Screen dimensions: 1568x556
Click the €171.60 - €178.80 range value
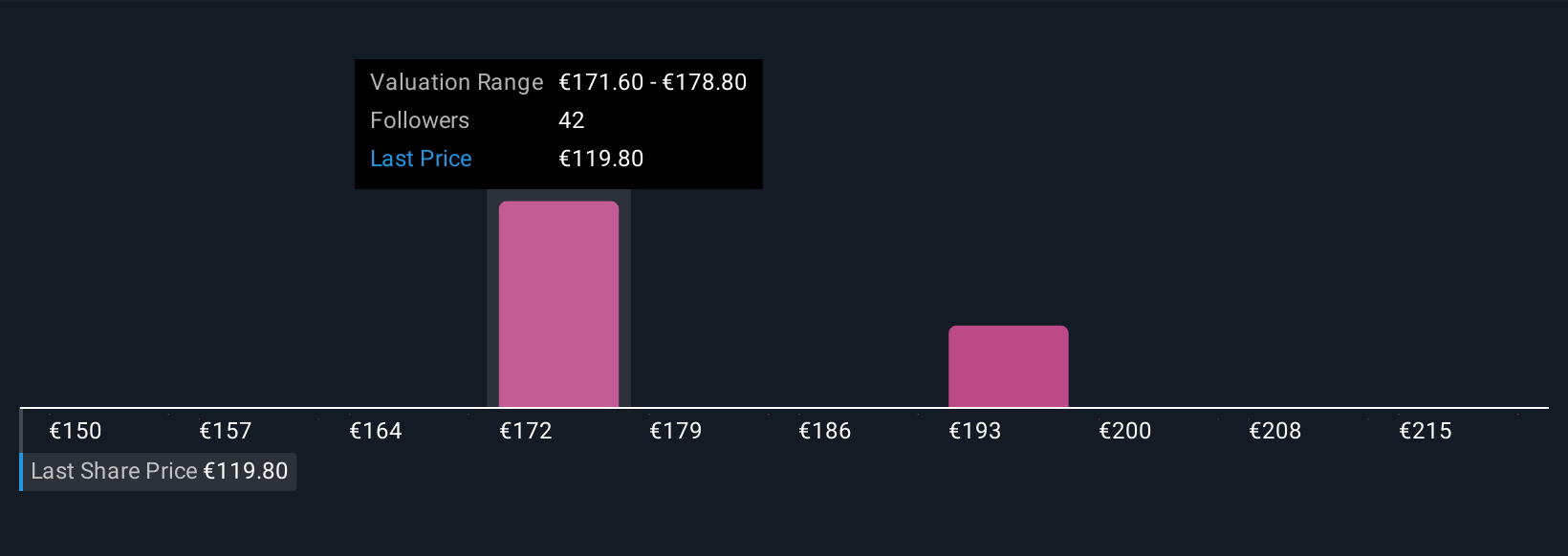pos(653,82)
